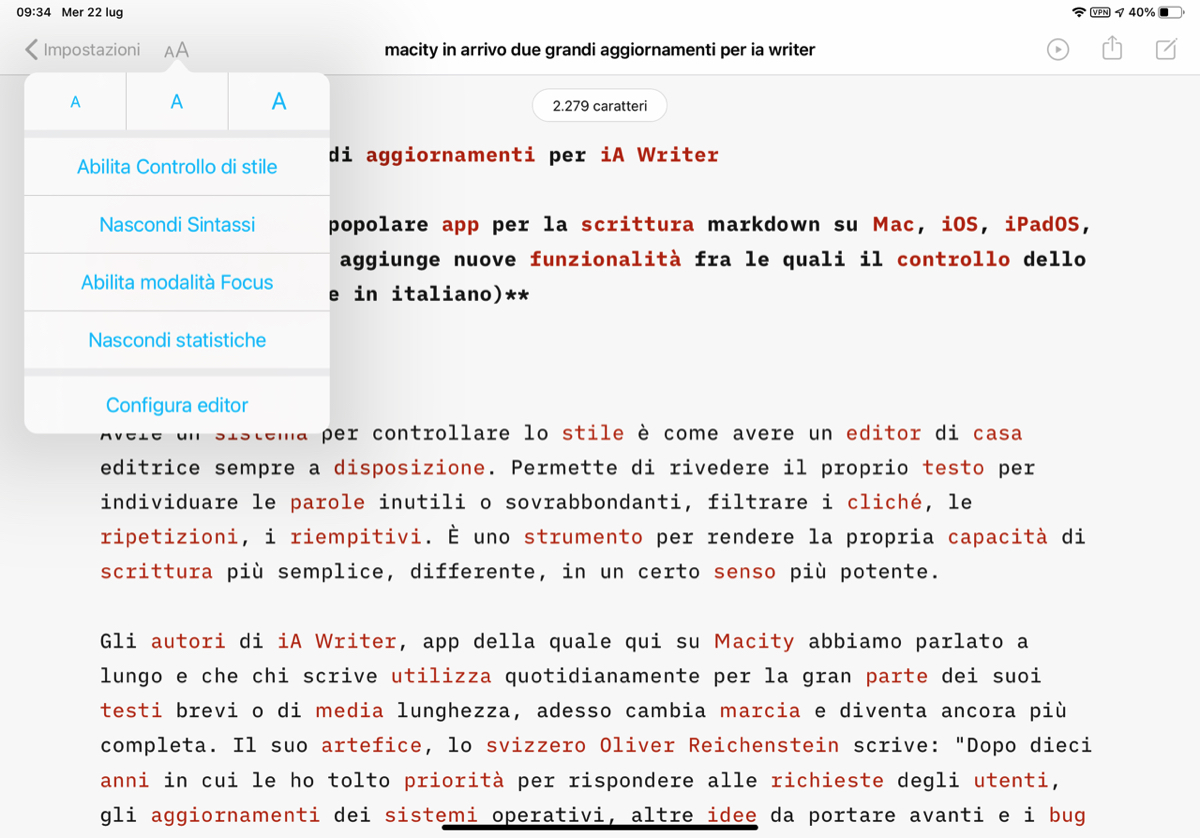Tap the document title in header
The width and height of the screenshot is (1200, 838).
point(599,49)
